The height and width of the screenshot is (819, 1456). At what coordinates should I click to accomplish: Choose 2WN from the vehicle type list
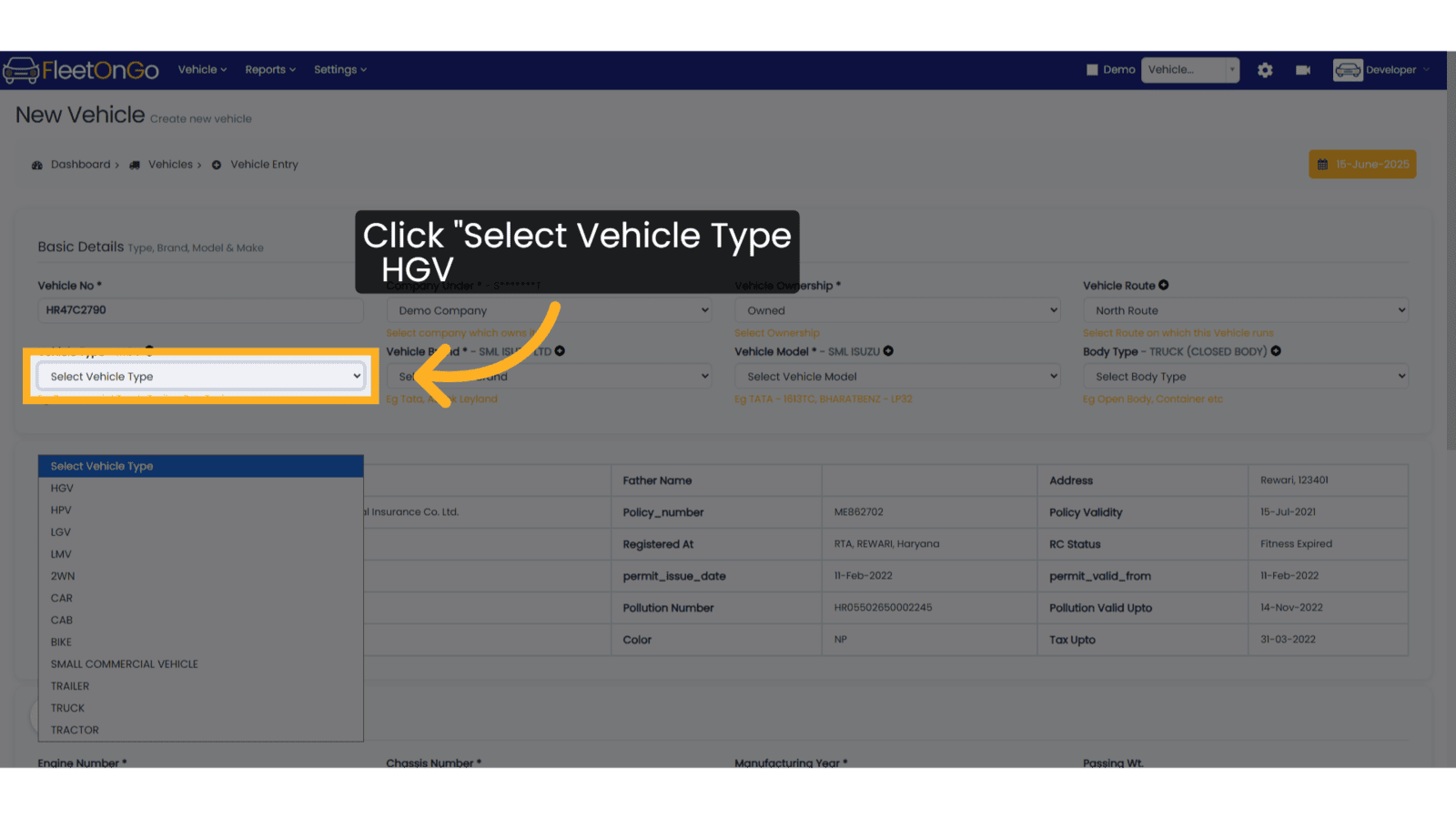click(x=200, y=576)
